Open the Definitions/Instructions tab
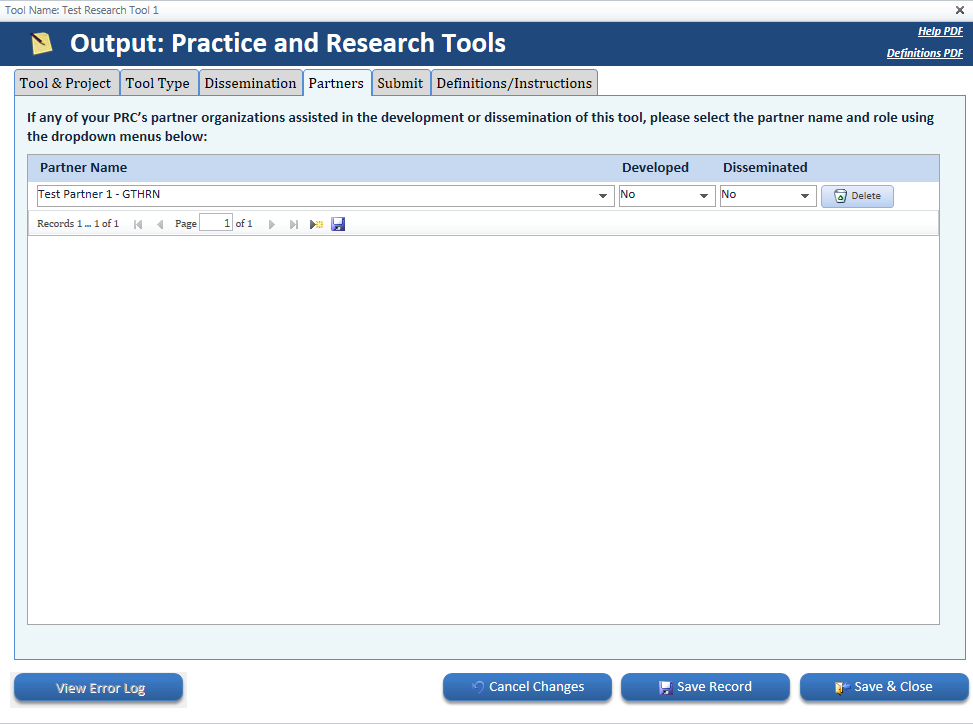This screenshot has height=724, width=973. pyautogui.click(x=514, y=83)
